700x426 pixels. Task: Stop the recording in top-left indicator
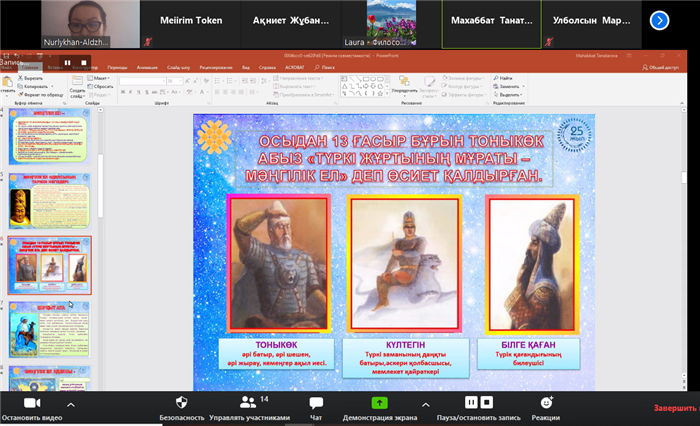82,62
